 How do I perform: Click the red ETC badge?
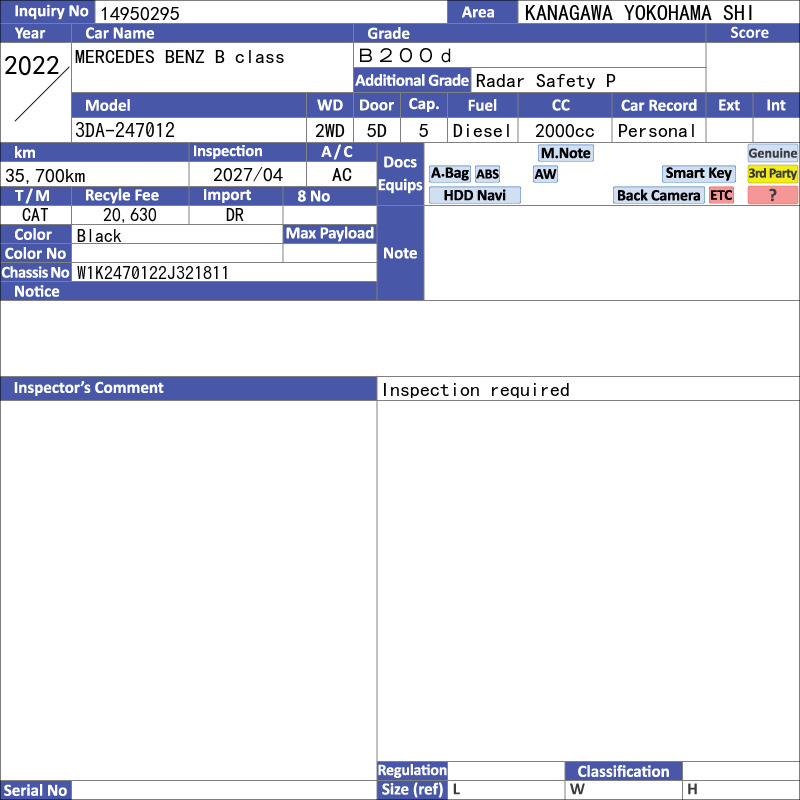coord(721,195)
